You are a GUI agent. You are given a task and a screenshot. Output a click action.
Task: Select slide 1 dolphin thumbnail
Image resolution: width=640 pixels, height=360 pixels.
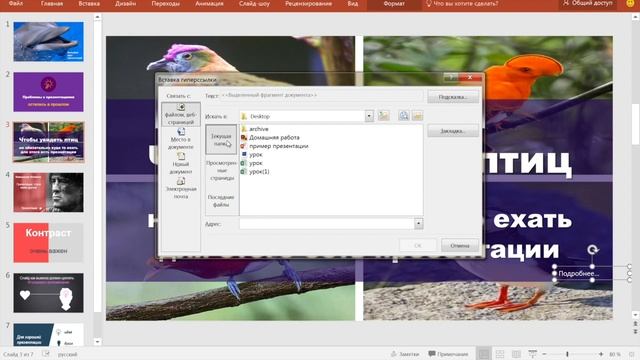[48, 42]
